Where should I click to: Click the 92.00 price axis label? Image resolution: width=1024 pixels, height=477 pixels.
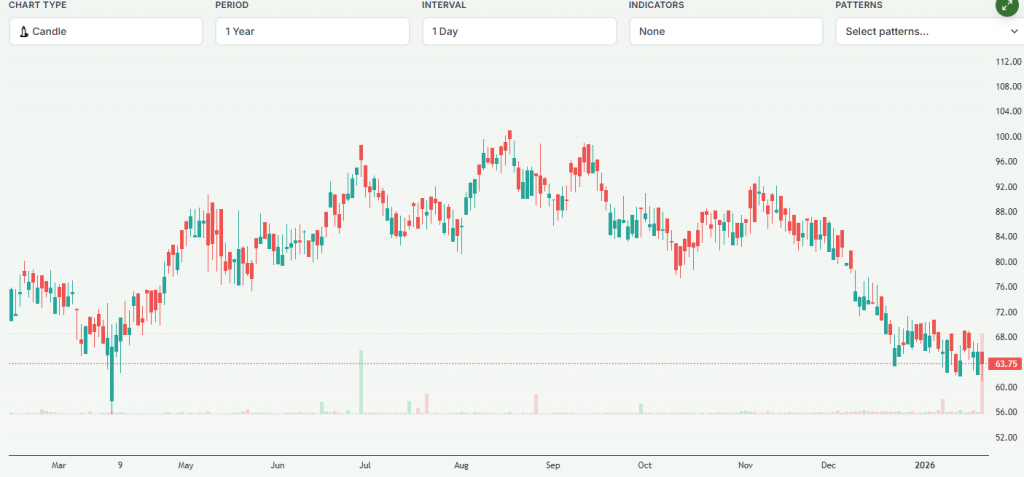coord(1008,187)
